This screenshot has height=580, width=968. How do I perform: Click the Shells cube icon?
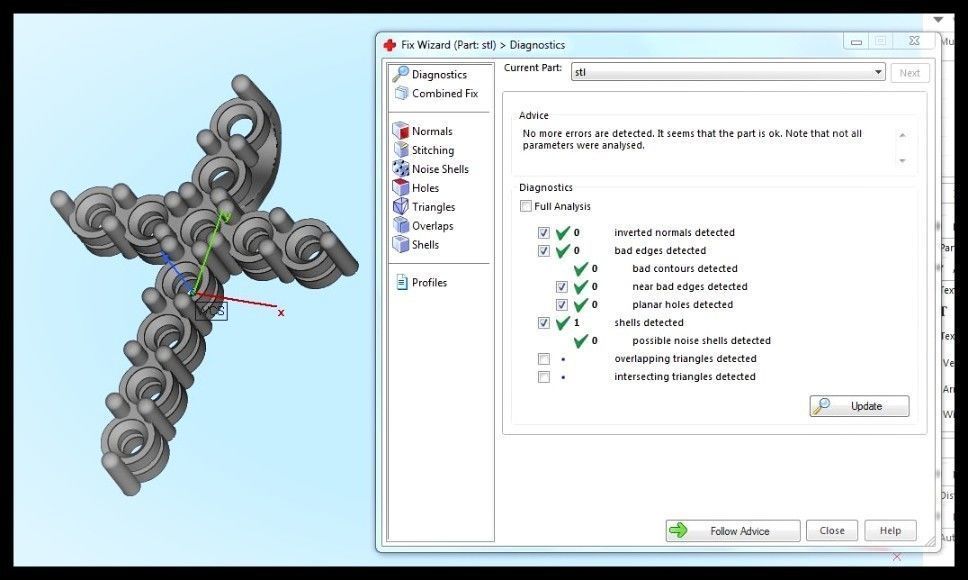(x=401, y=244)
